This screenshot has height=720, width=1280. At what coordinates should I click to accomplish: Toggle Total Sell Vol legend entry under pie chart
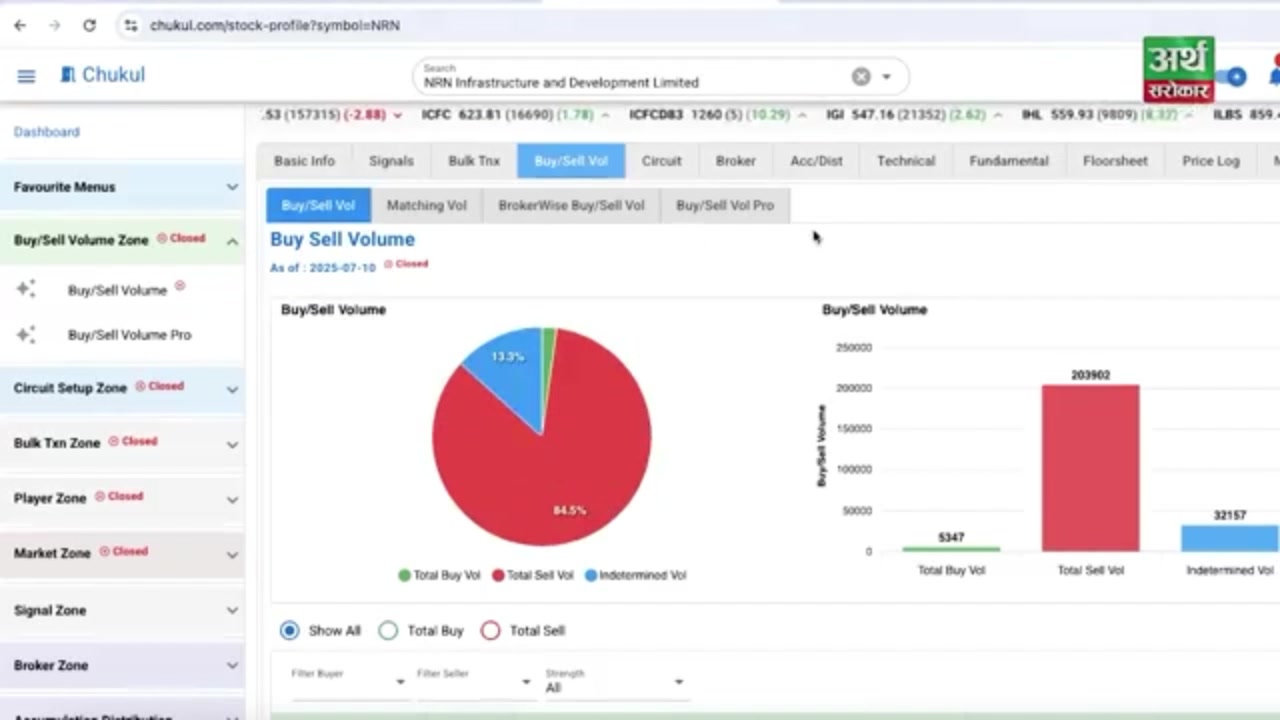pos(533,575)
